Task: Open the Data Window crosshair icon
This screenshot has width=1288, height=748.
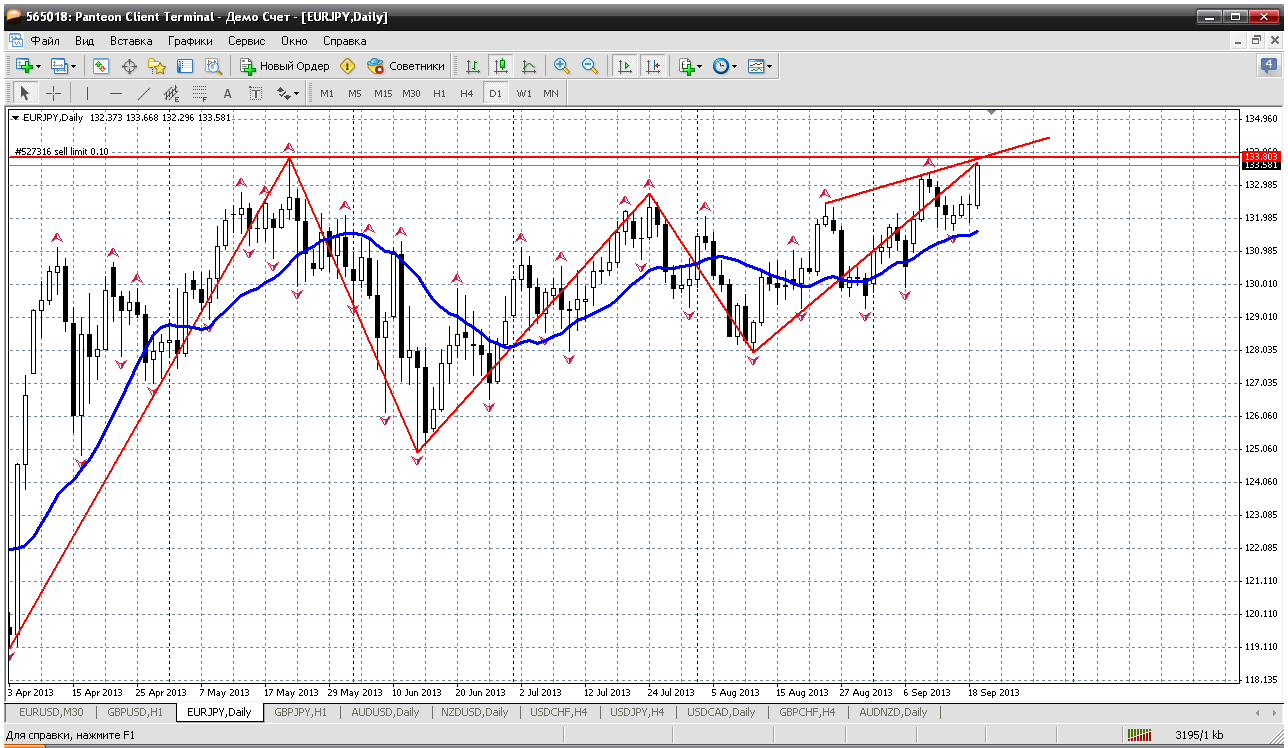Action: tap(129, 66)
